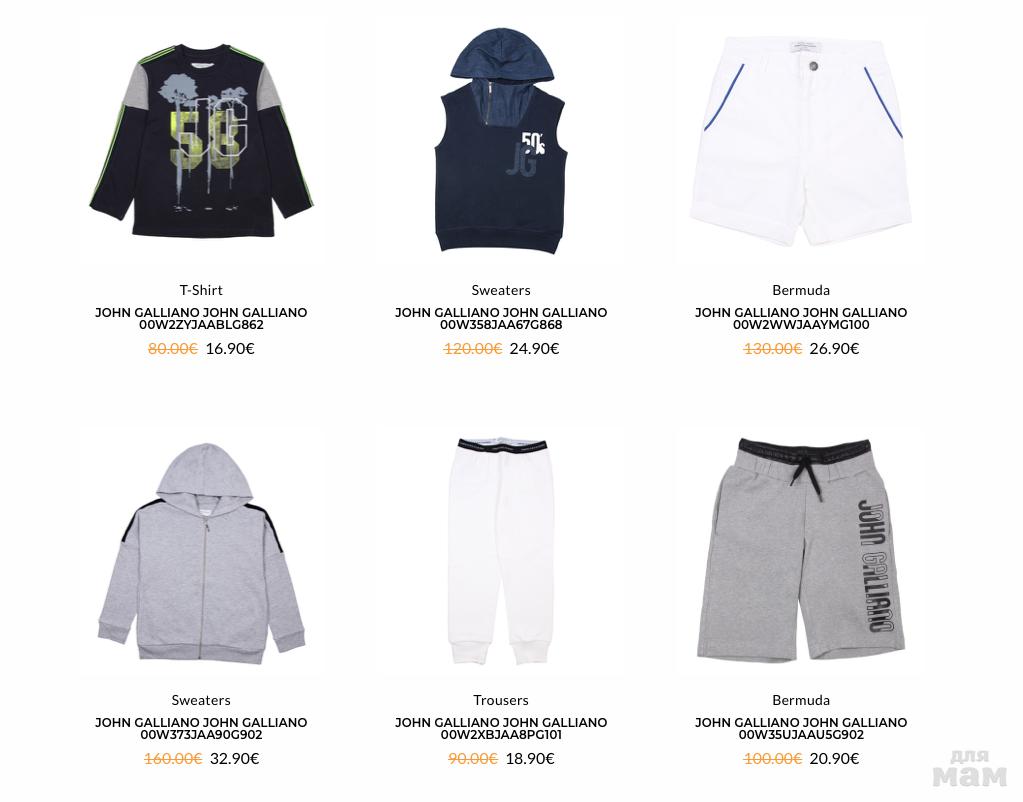The image size is (1023, 802).
Task: Click the T-Shirt category label
Action: tap(201, 290)
